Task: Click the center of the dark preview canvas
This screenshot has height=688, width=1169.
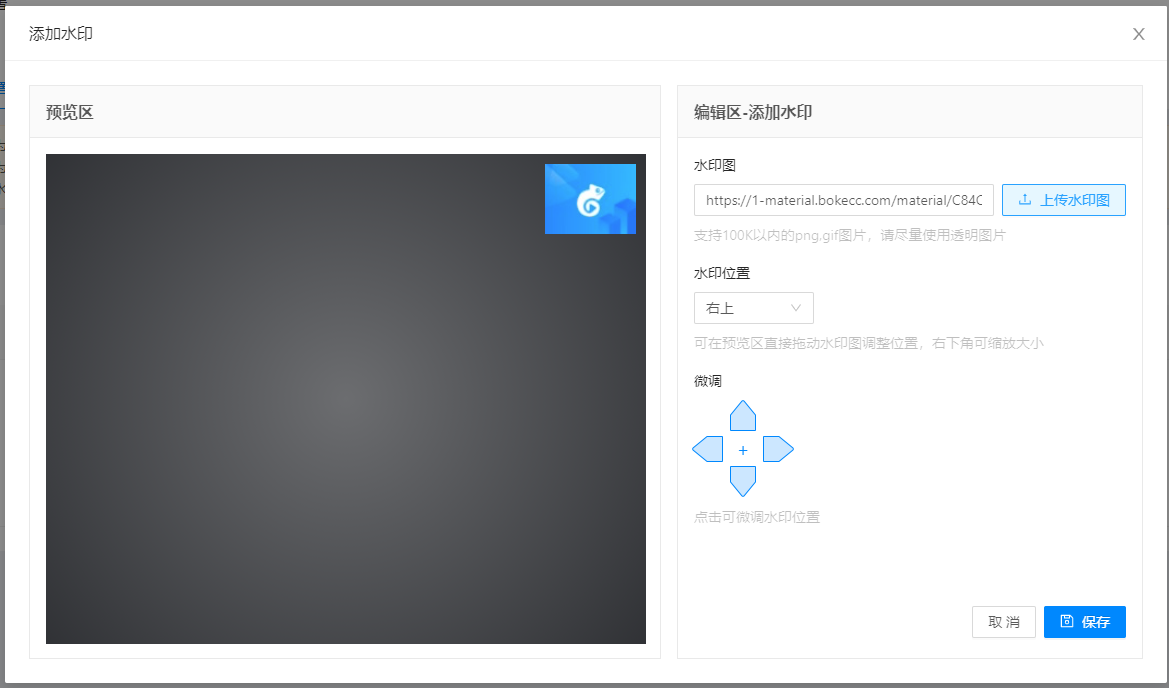Action: [x=346, y=399]
